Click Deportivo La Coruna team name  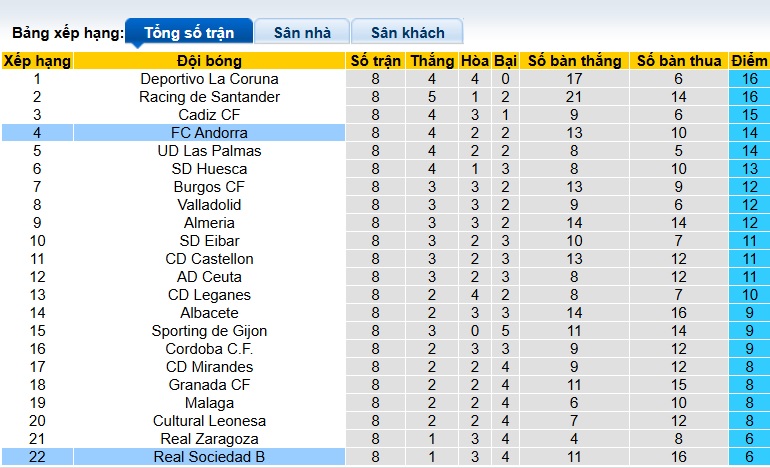point(209,79)
